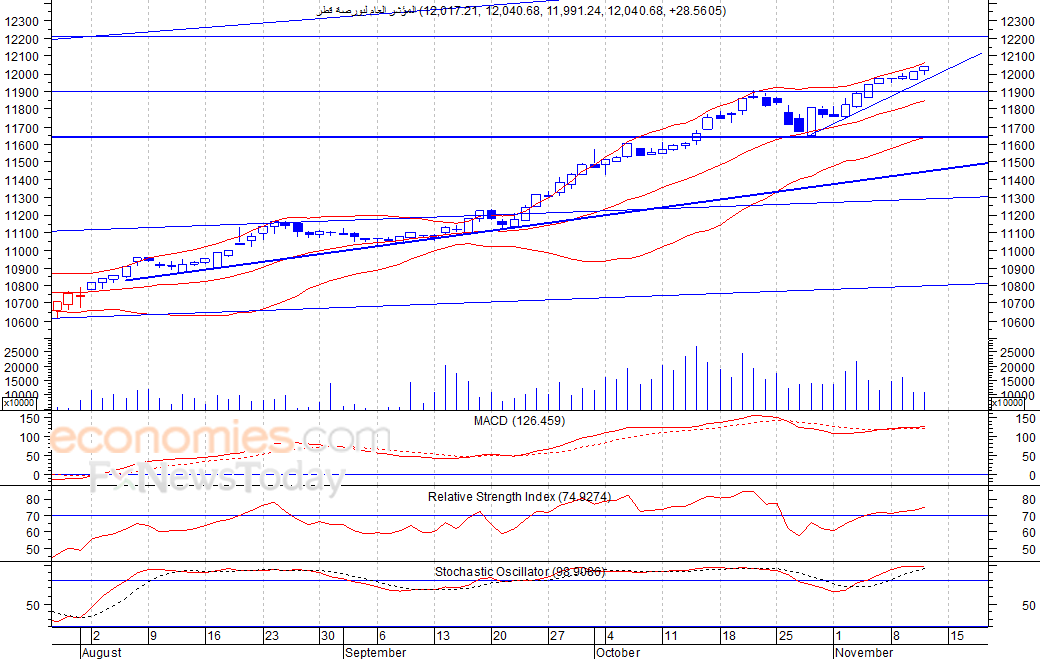
Task: Click the August month label on time axis
Action: click(102, 652)
